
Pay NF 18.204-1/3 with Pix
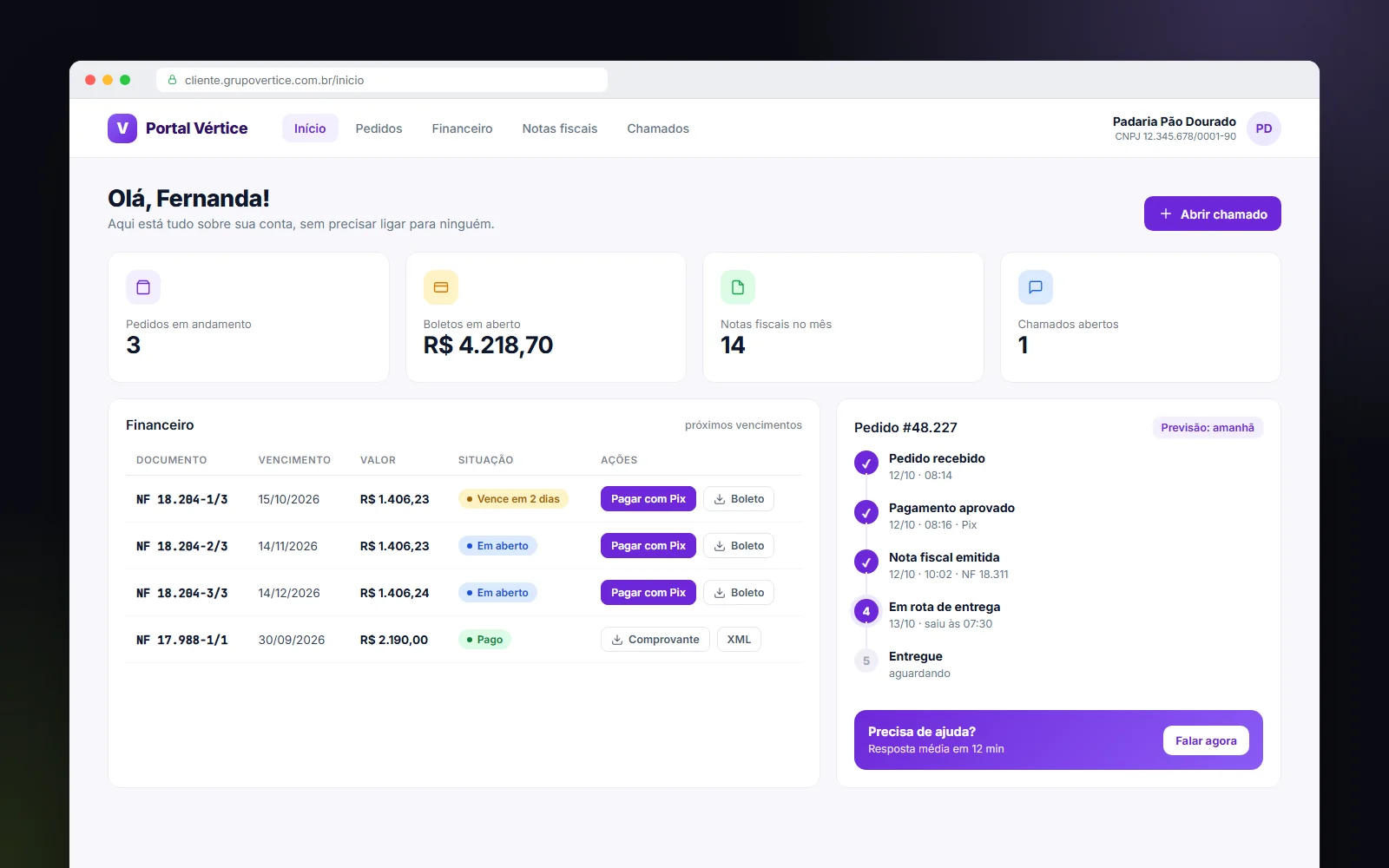[648, 499]
